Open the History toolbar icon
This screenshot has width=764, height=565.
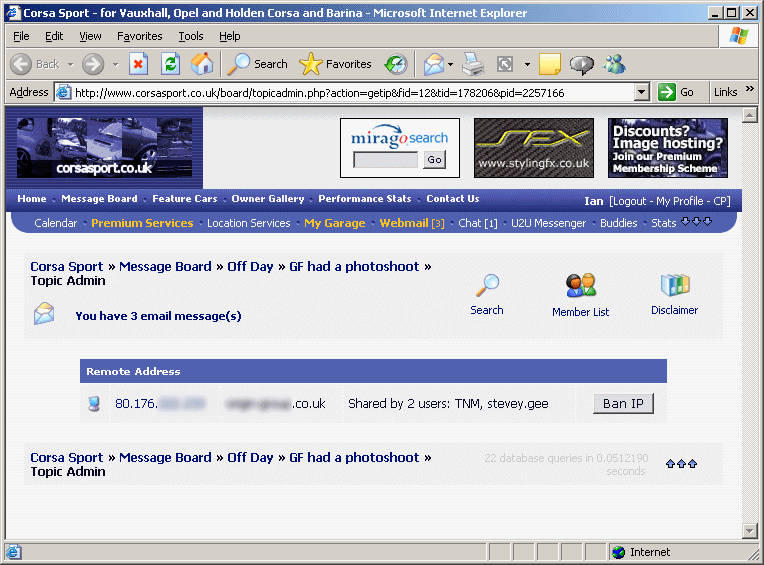click(x=396, y=64)
